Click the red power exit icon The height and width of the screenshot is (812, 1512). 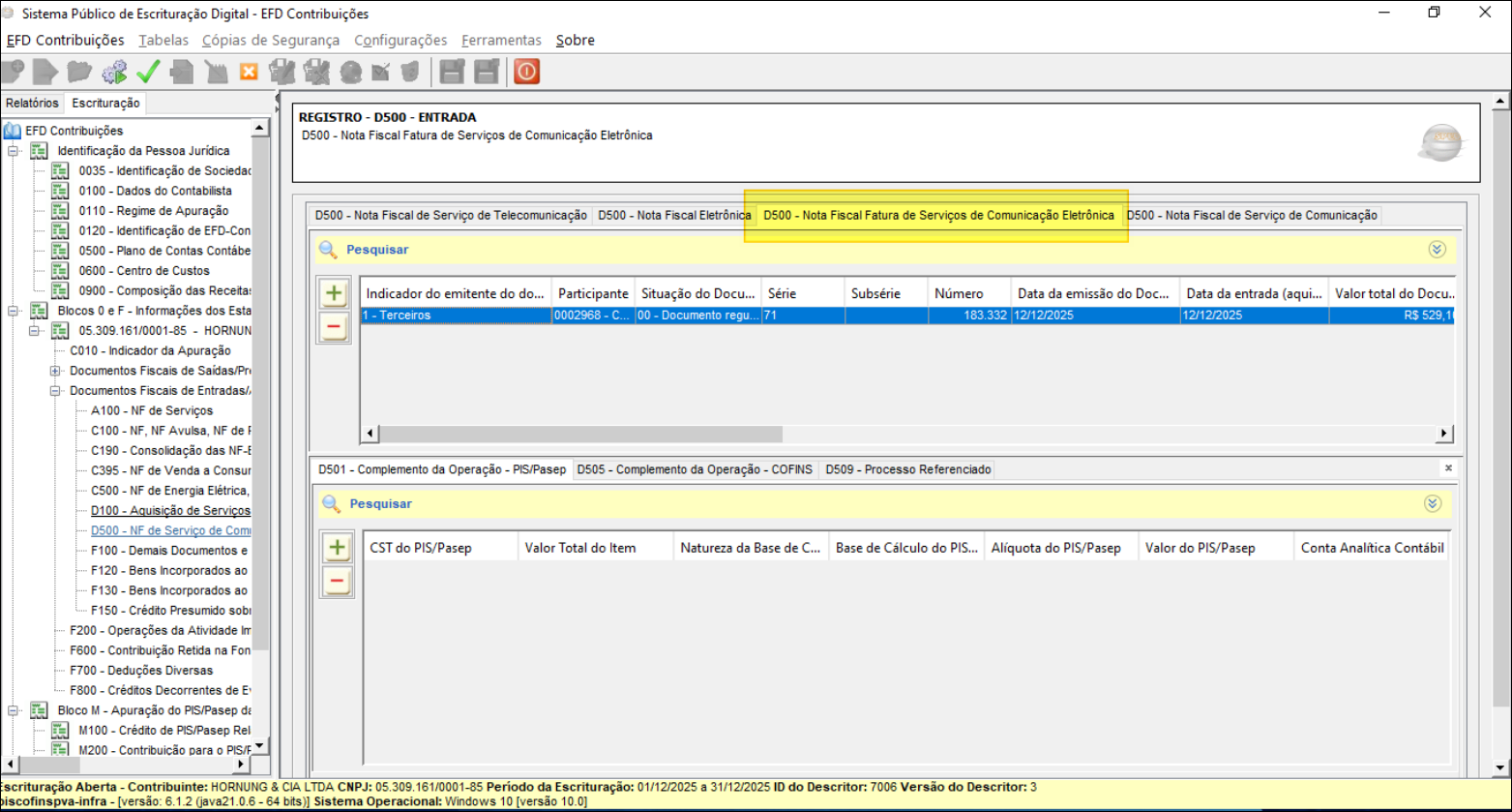(x=526, y=72)
